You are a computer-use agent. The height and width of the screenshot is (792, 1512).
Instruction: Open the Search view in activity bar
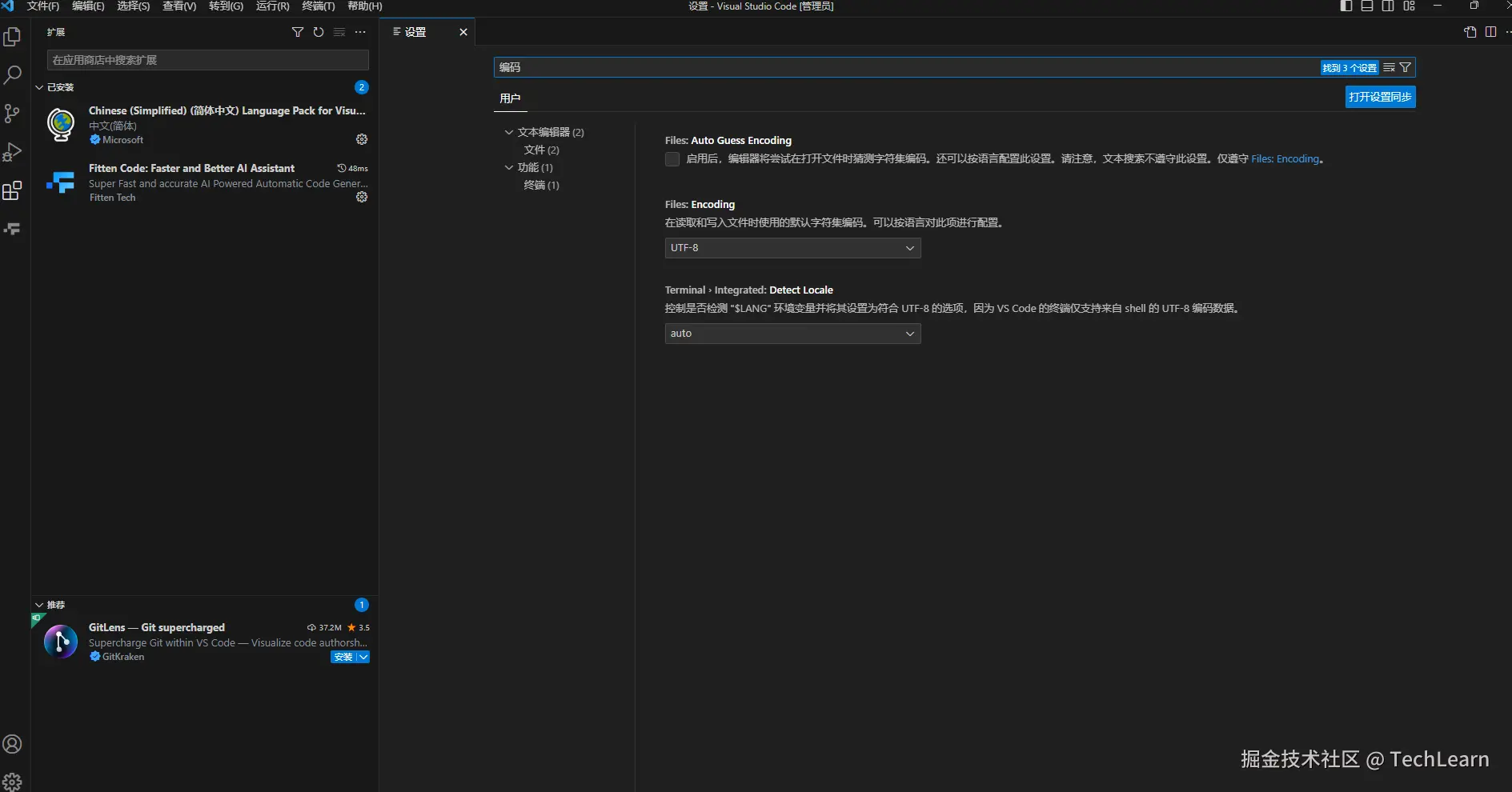coord(13,75)
